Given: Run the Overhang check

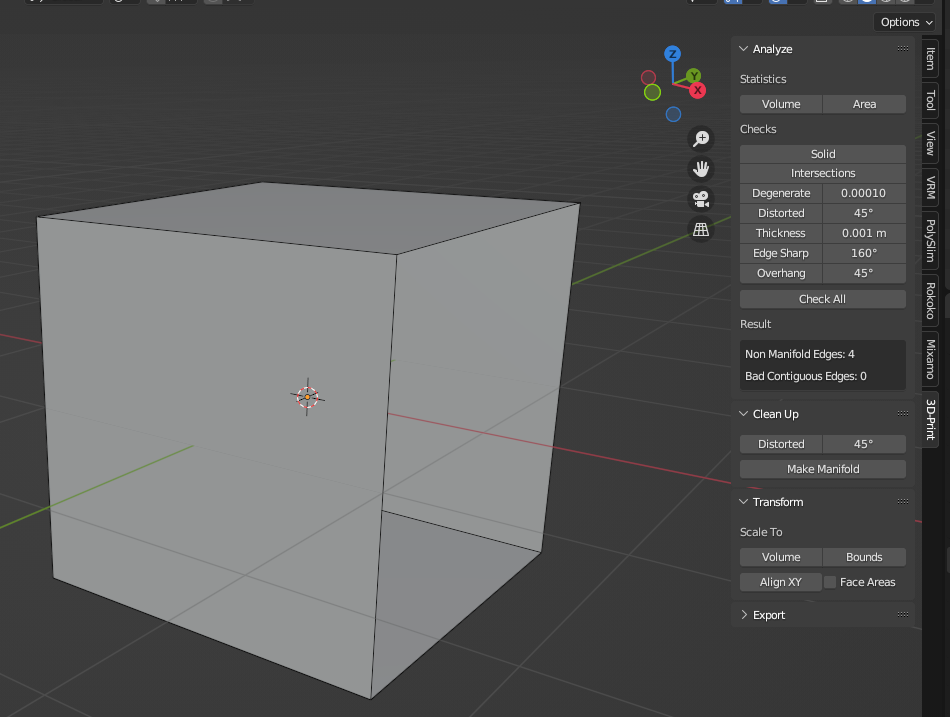Looking at the screenshot, I should (x=781, y=273).
